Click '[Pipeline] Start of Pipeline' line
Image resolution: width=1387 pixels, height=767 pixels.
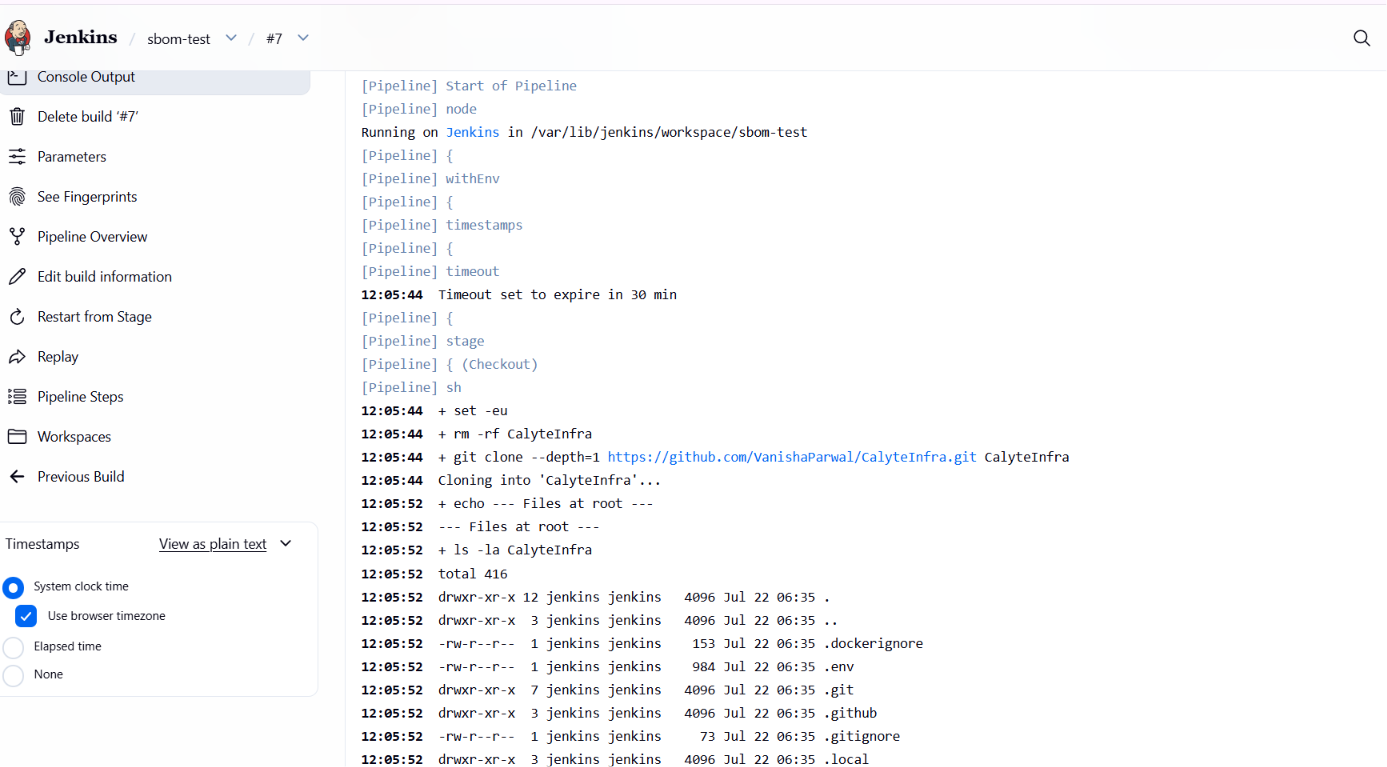(x=469, y=86)
